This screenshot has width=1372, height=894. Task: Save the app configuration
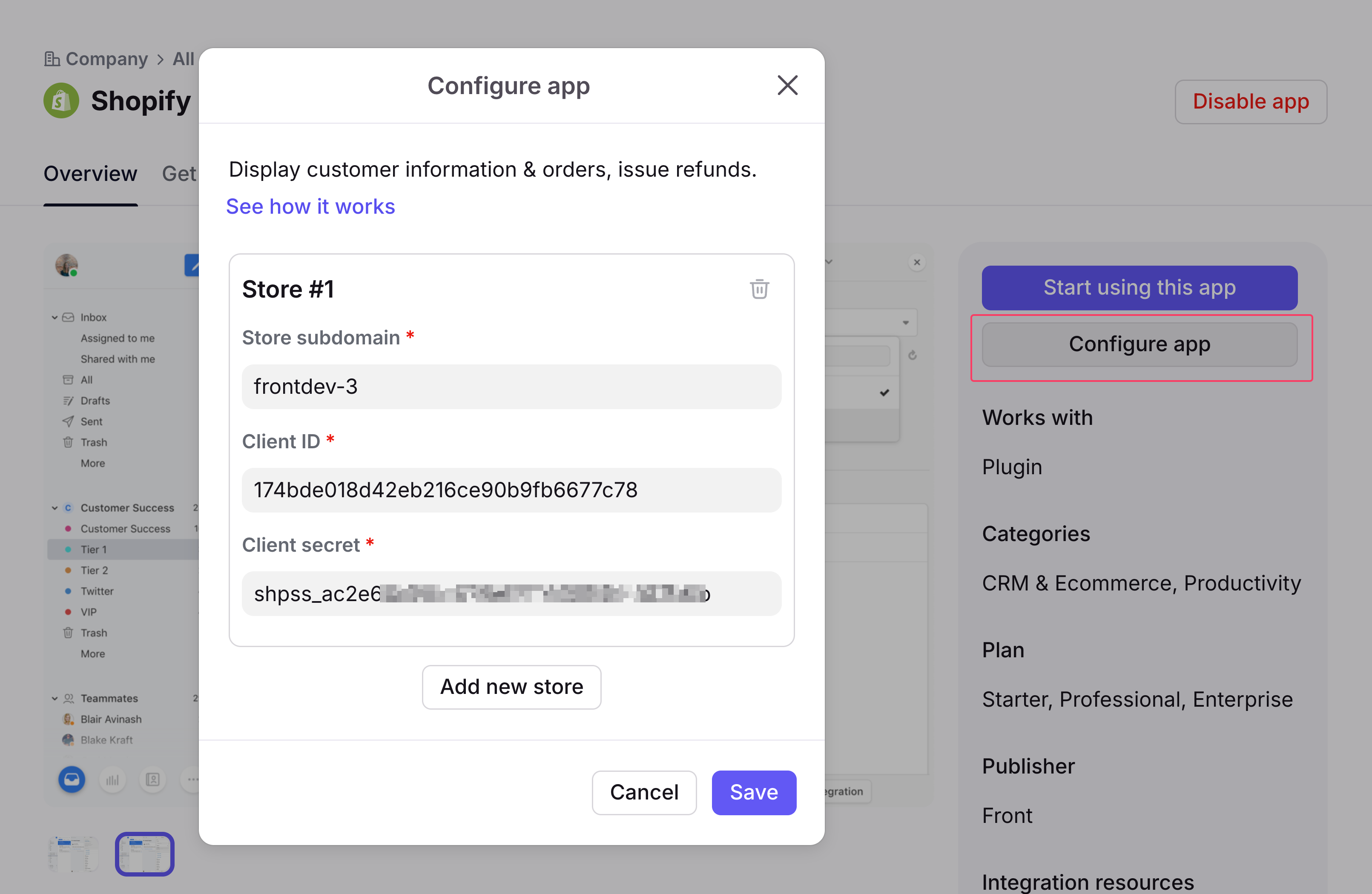coord(753,792)
